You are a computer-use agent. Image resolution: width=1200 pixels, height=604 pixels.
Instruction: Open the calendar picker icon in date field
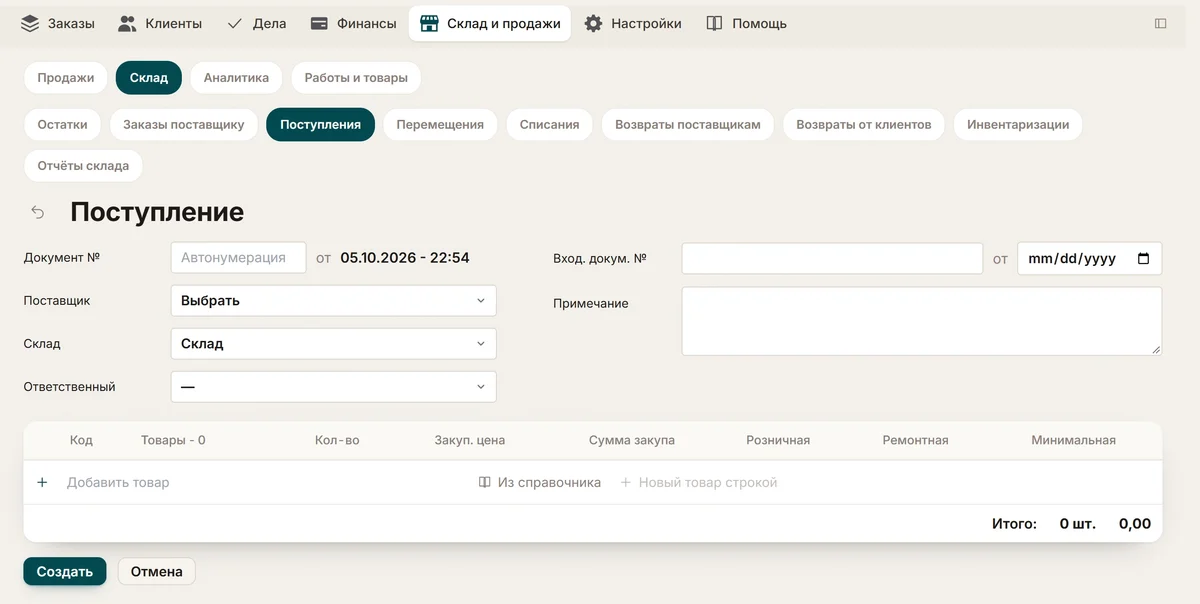[x=1145, y=258]
